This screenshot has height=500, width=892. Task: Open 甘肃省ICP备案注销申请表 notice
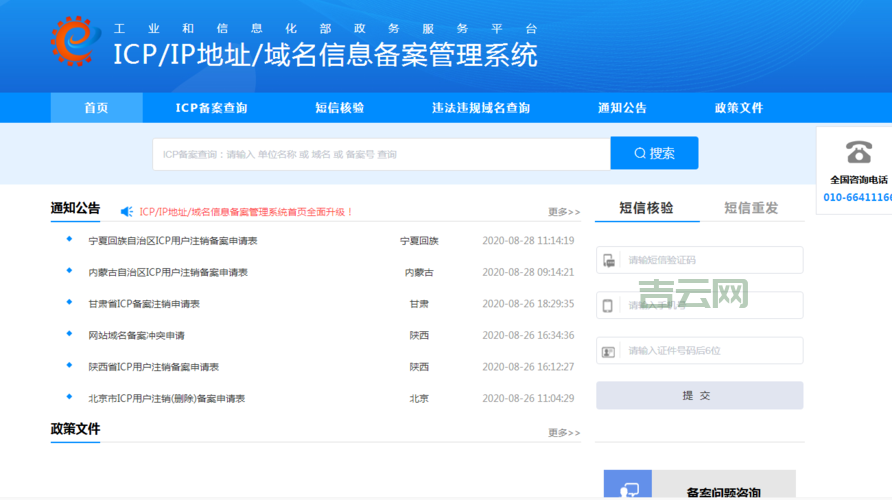coord(144,304)
